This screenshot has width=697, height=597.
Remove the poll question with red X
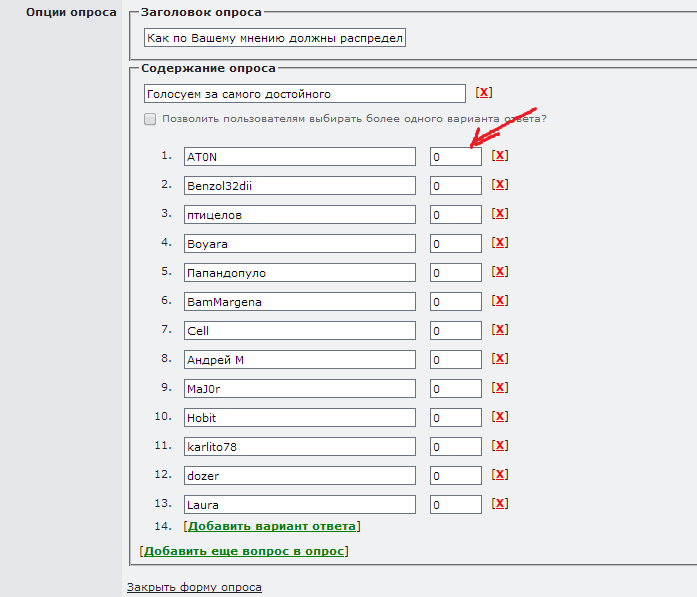pos(484,93)
